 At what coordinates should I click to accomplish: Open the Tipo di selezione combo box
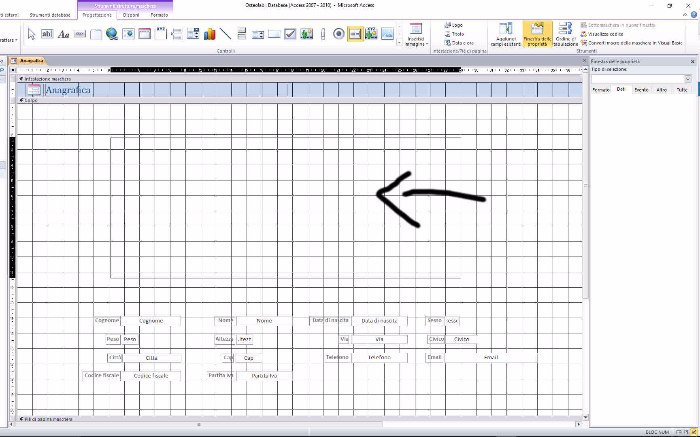click(x=641, y=79)
